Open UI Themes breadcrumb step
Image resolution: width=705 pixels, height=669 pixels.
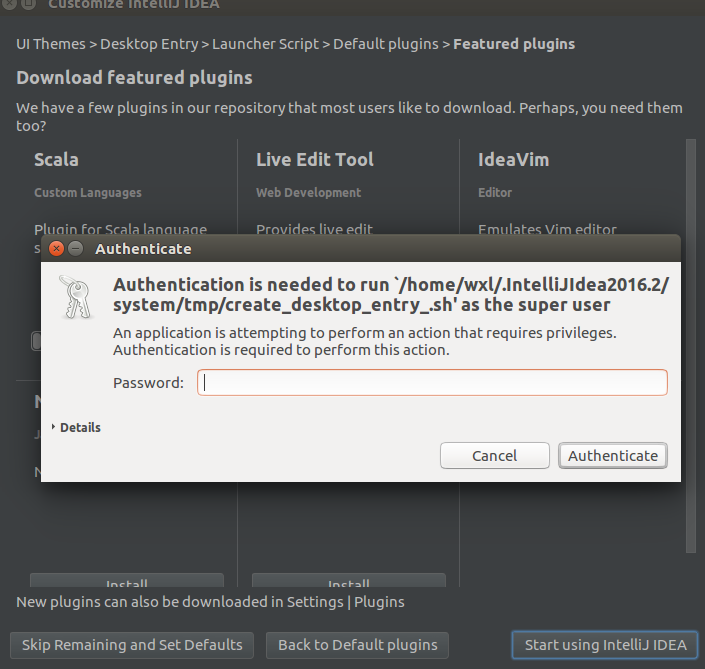51,44
